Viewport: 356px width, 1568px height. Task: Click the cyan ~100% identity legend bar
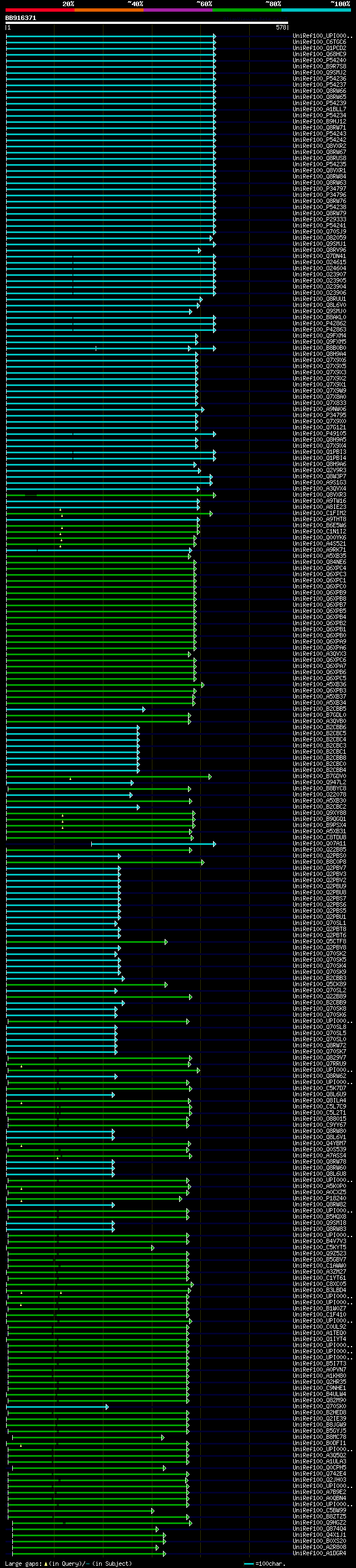316,10
